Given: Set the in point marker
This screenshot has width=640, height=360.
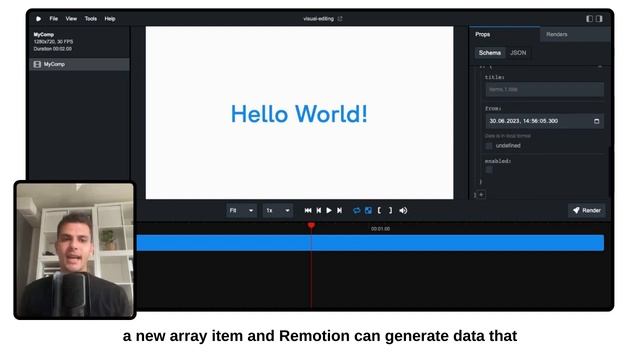Looking at the screenshot, I should point(379,211).
